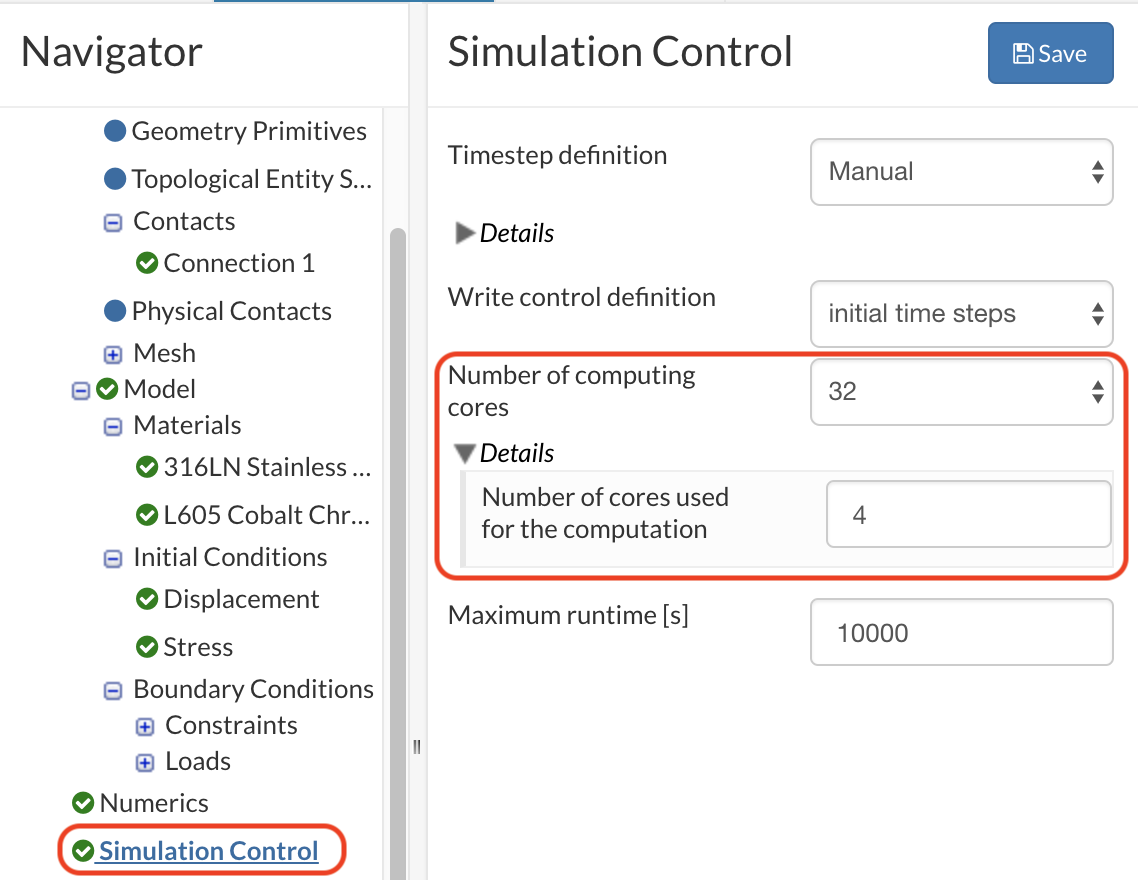Collapse the Model tree node icon
Image resolution: width=1138 pixels, height=880 pixels.
coord(81,390)
